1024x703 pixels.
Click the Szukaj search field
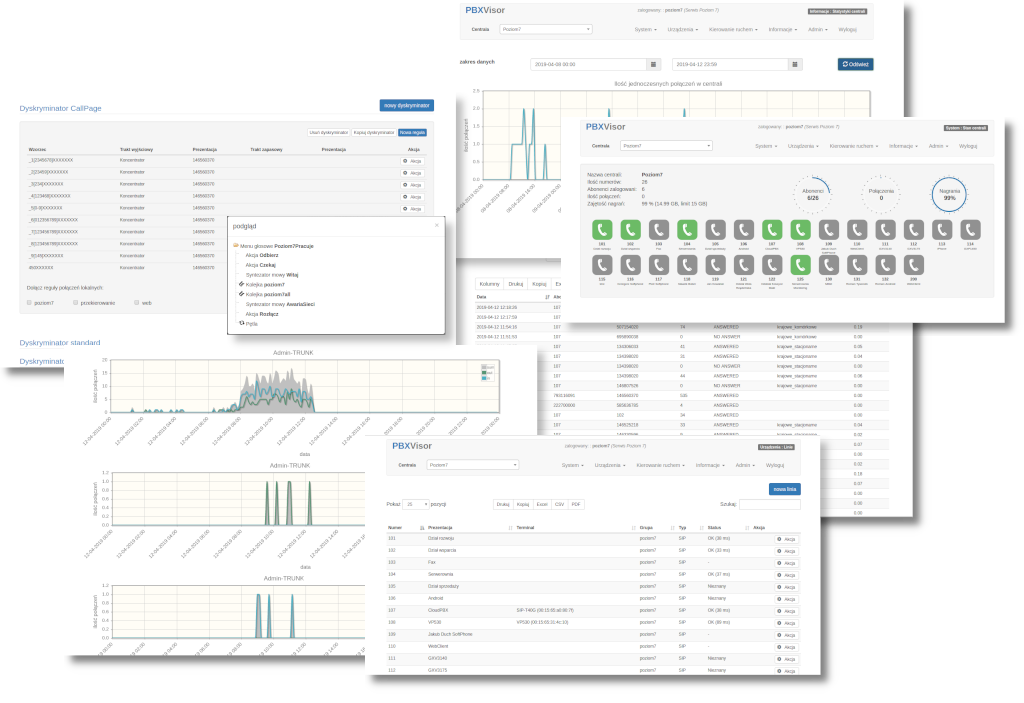coord(769,504)
